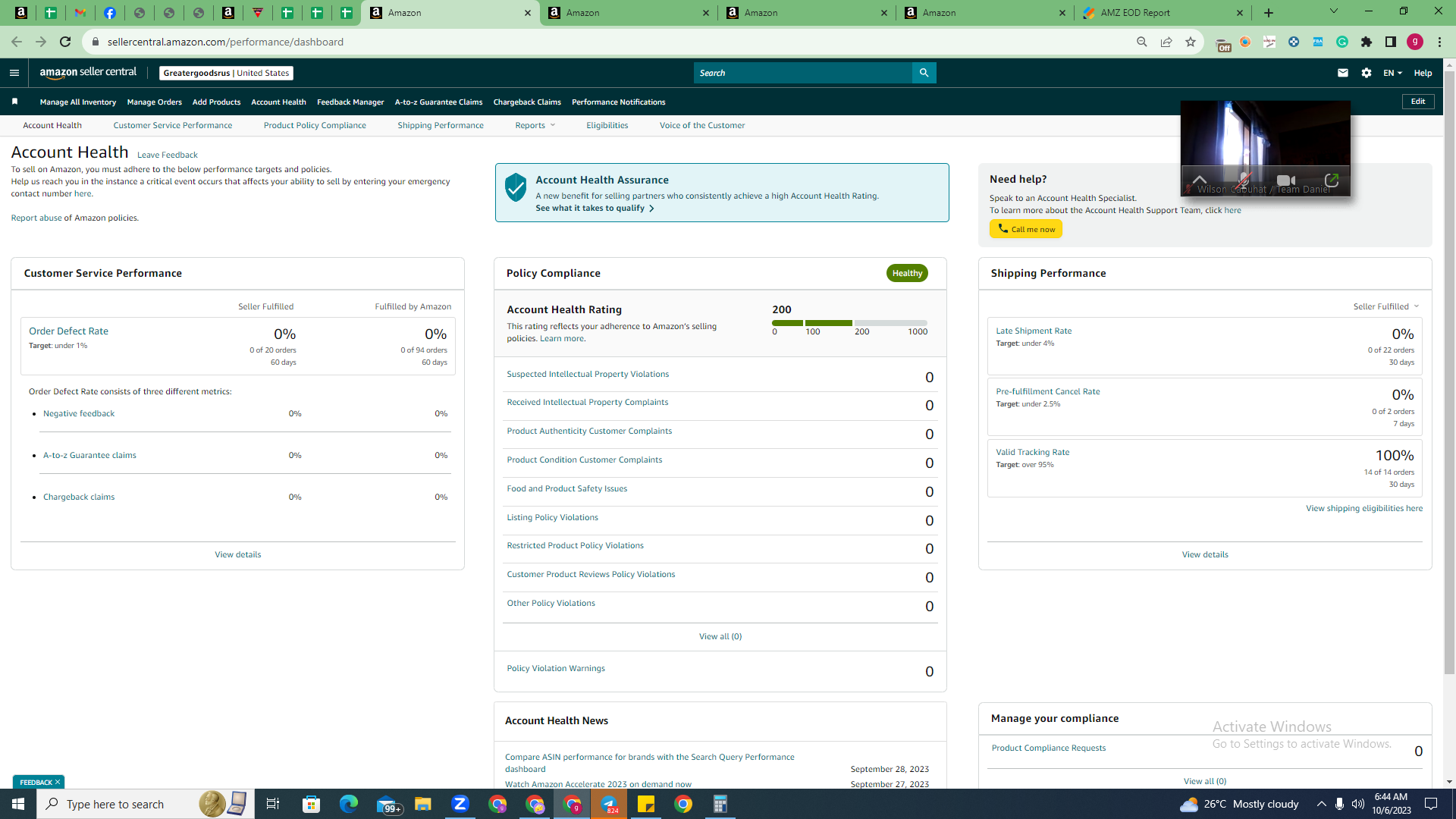Click View shipping eligibilities here

point(1364,508)
